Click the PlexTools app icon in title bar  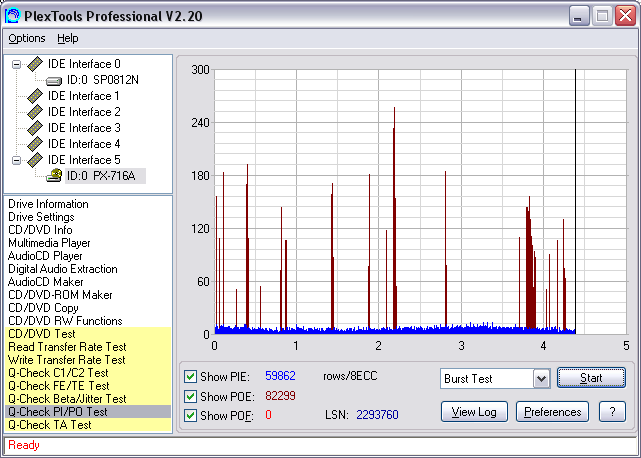click(x=12, y=16)
